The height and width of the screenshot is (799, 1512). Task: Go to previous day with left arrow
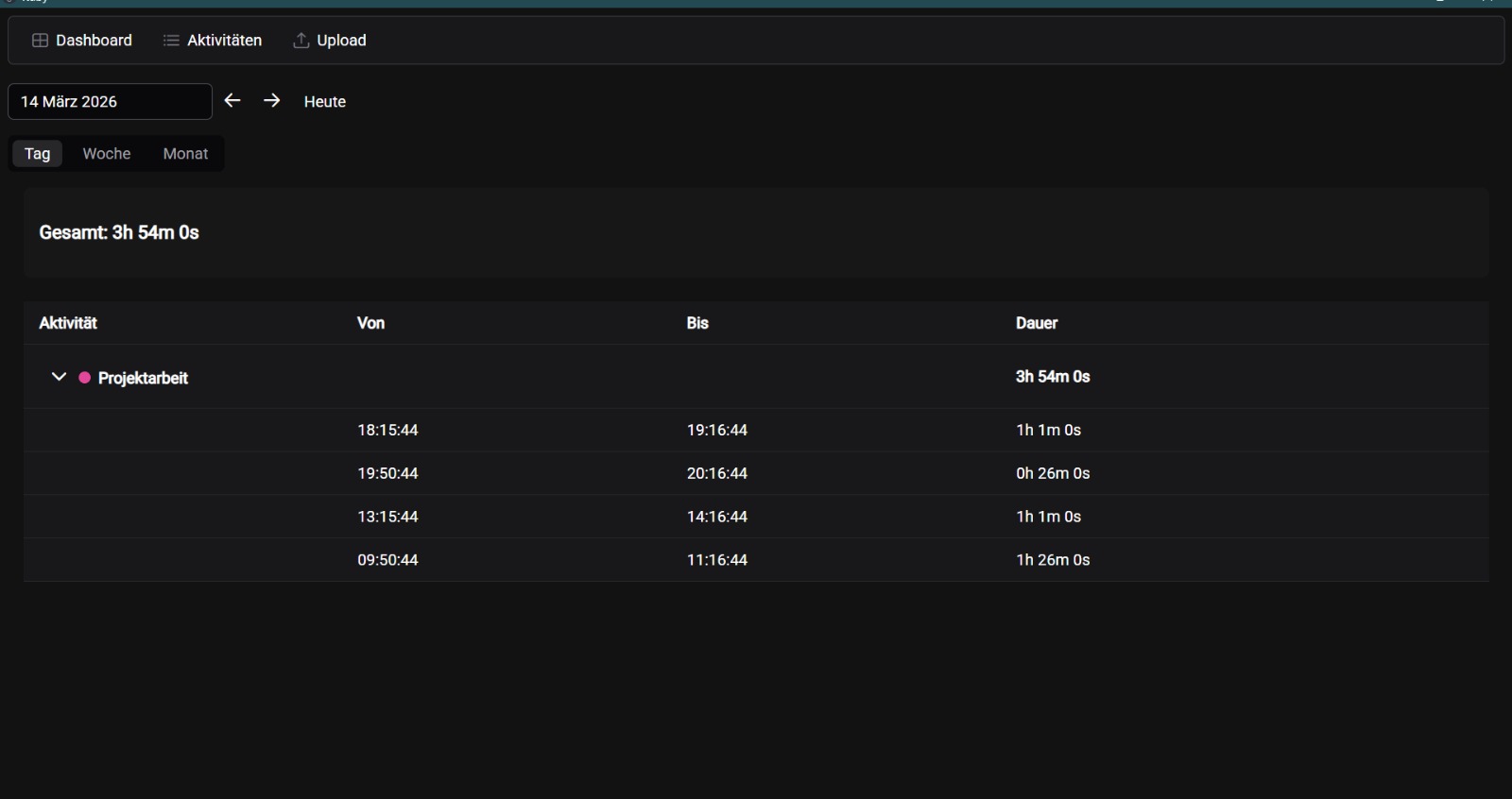(x=232, y=101)
